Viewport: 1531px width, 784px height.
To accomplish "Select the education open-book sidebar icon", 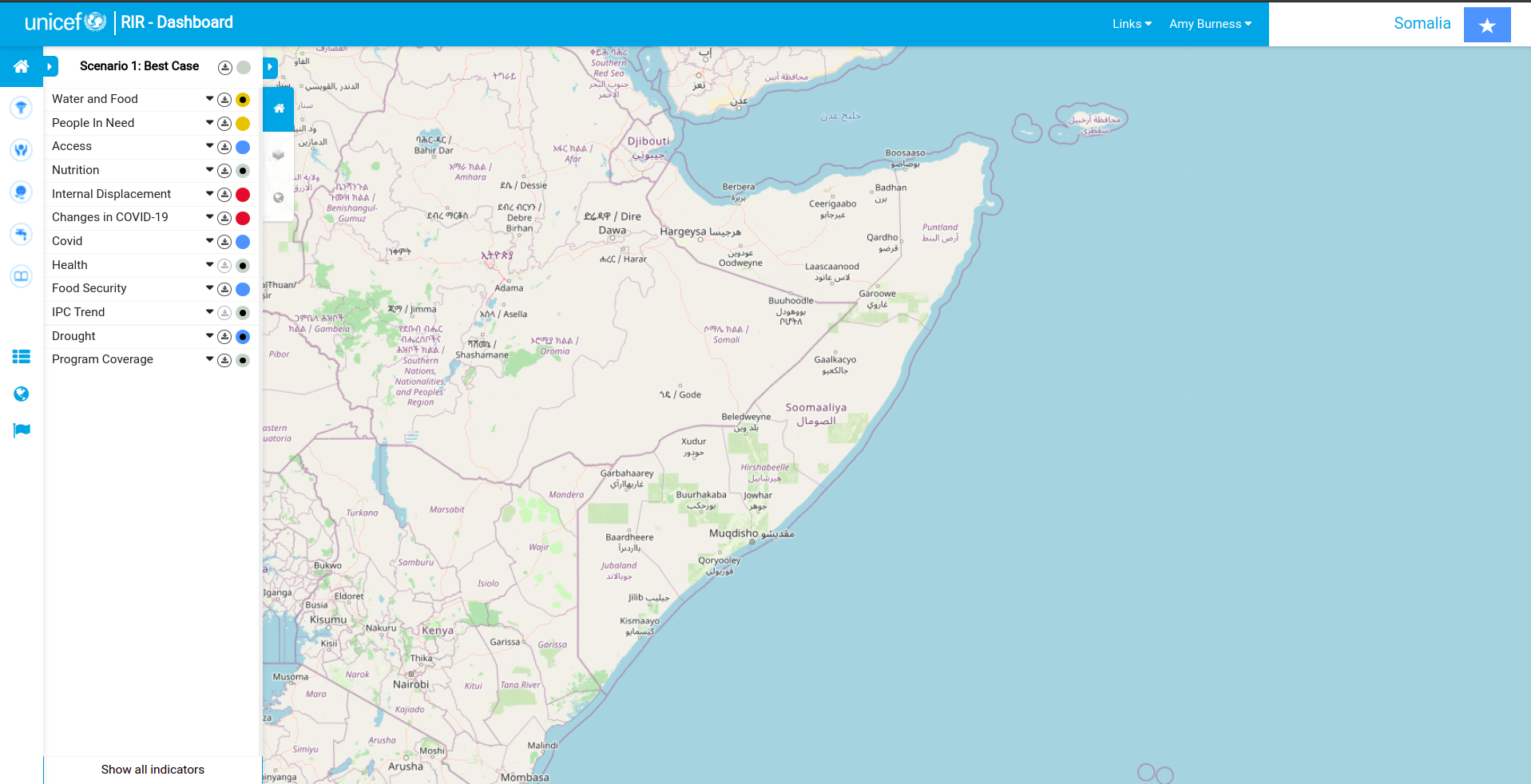I will pos(22,276).
